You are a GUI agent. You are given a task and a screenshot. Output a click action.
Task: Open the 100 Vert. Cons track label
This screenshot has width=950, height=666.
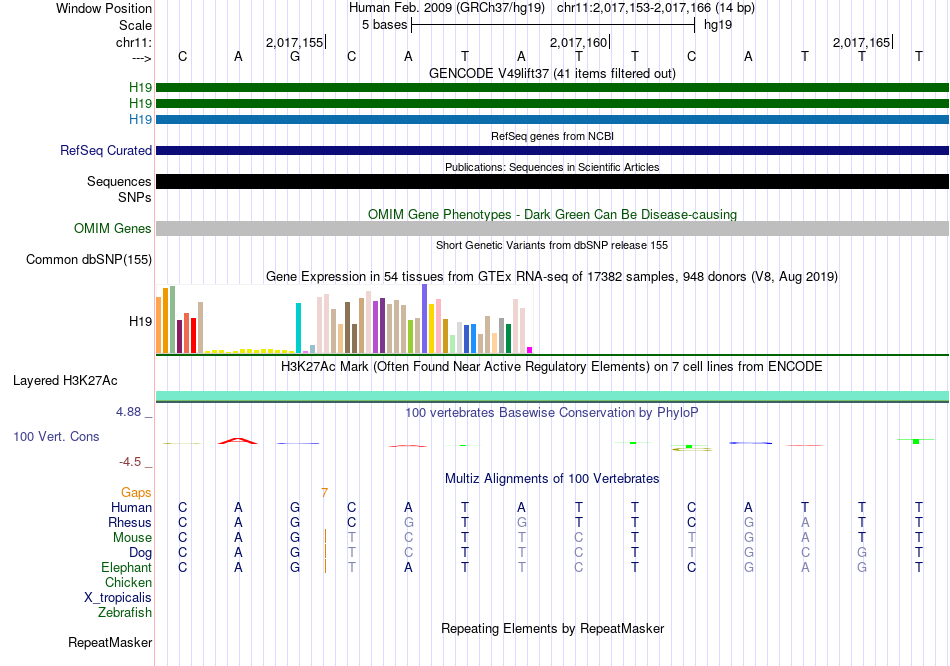click(x=56, y=436)
